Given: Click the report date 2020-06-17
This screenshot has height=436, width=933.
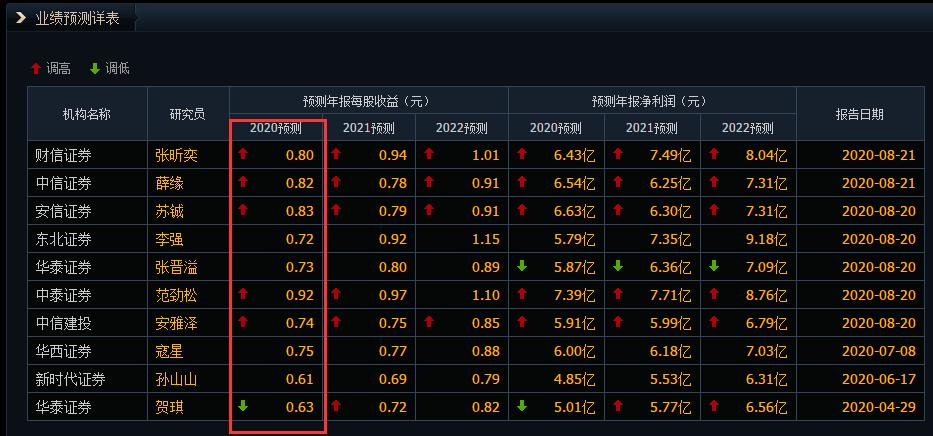Looking at the screenshot, I should click(x=879, y=379).
